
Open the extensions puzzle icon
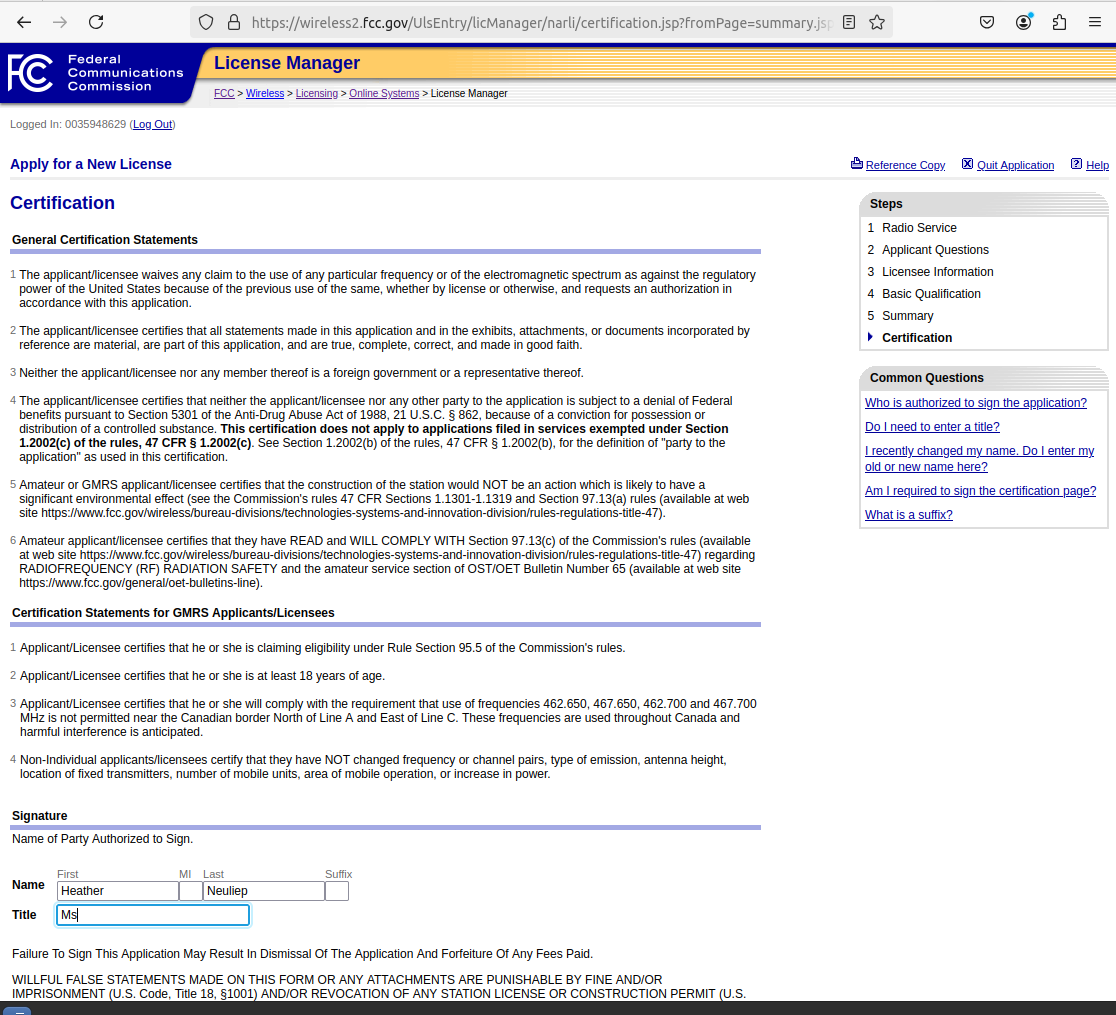tap(1059, 22)
